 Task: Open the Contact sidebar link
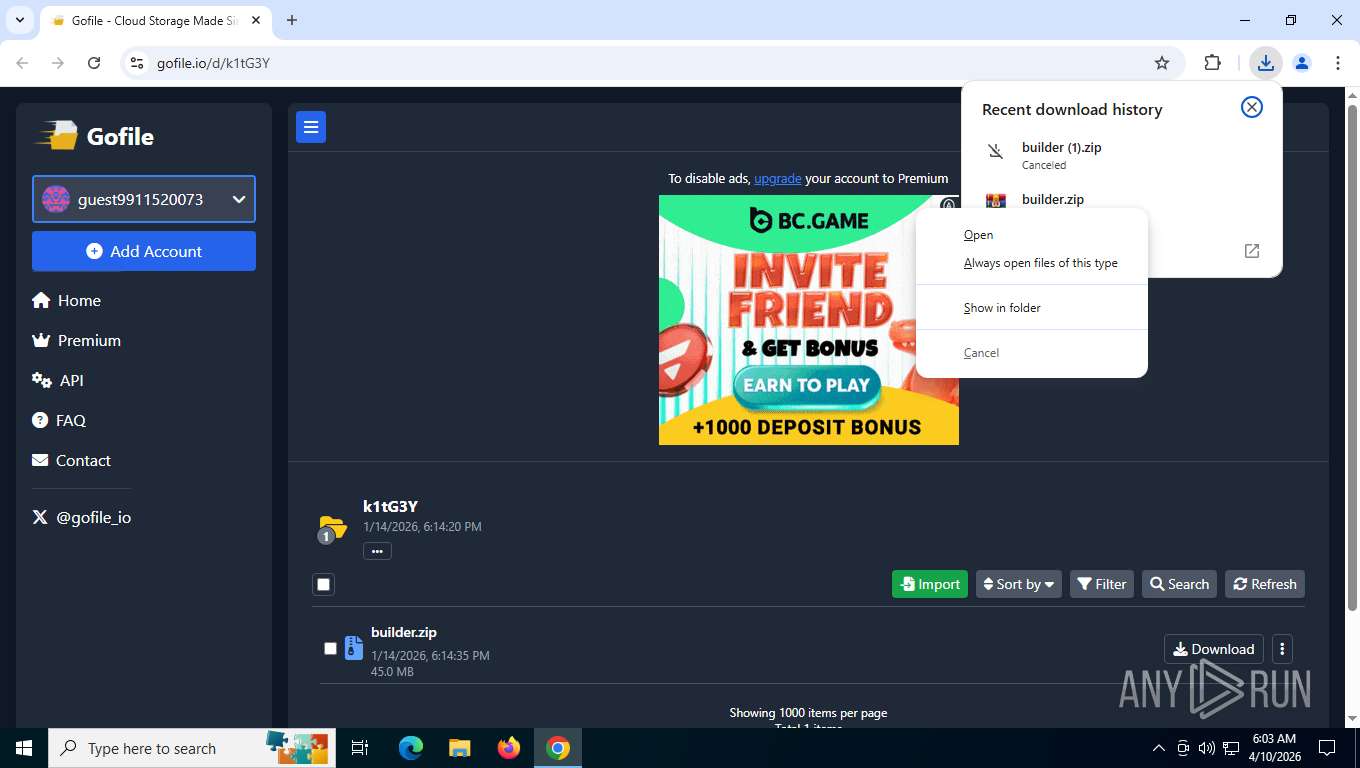point(71,460)
